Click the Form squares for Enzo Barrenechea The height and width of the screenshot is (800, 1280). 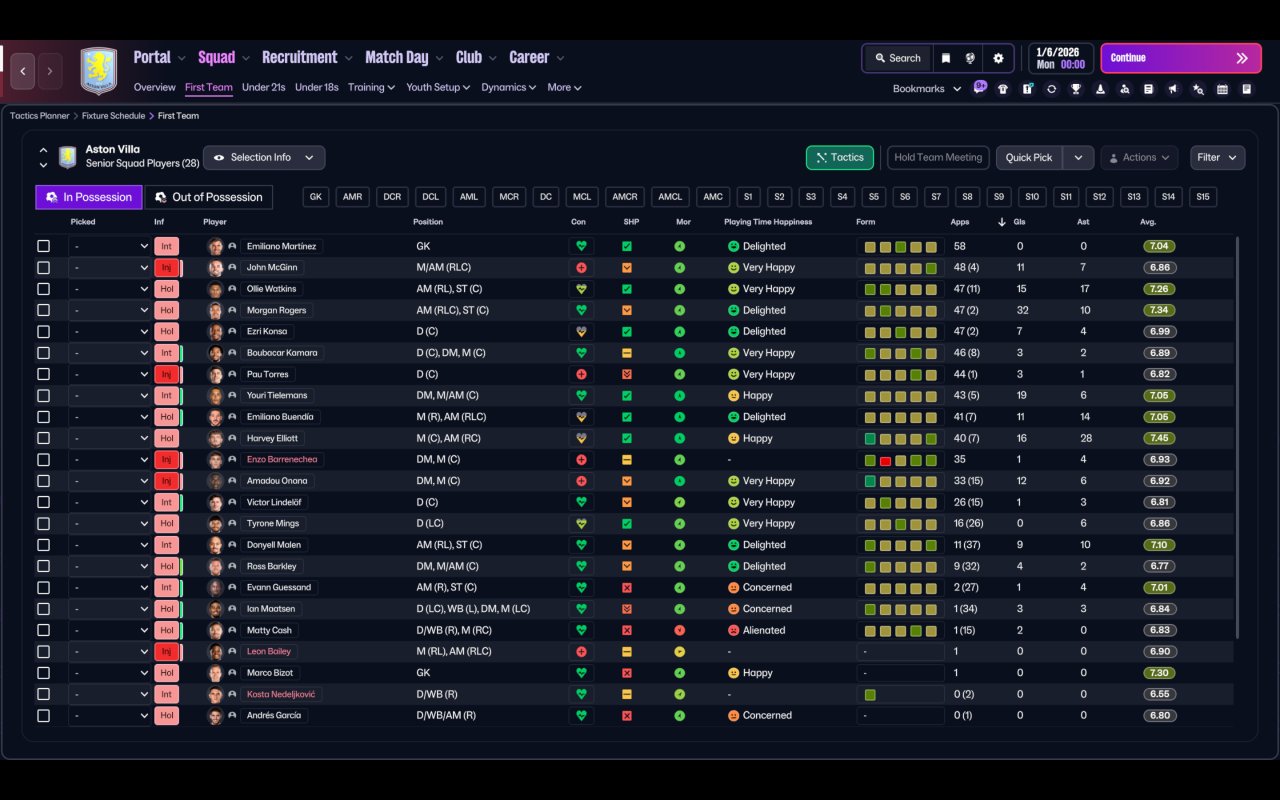(x=900, y=460)
